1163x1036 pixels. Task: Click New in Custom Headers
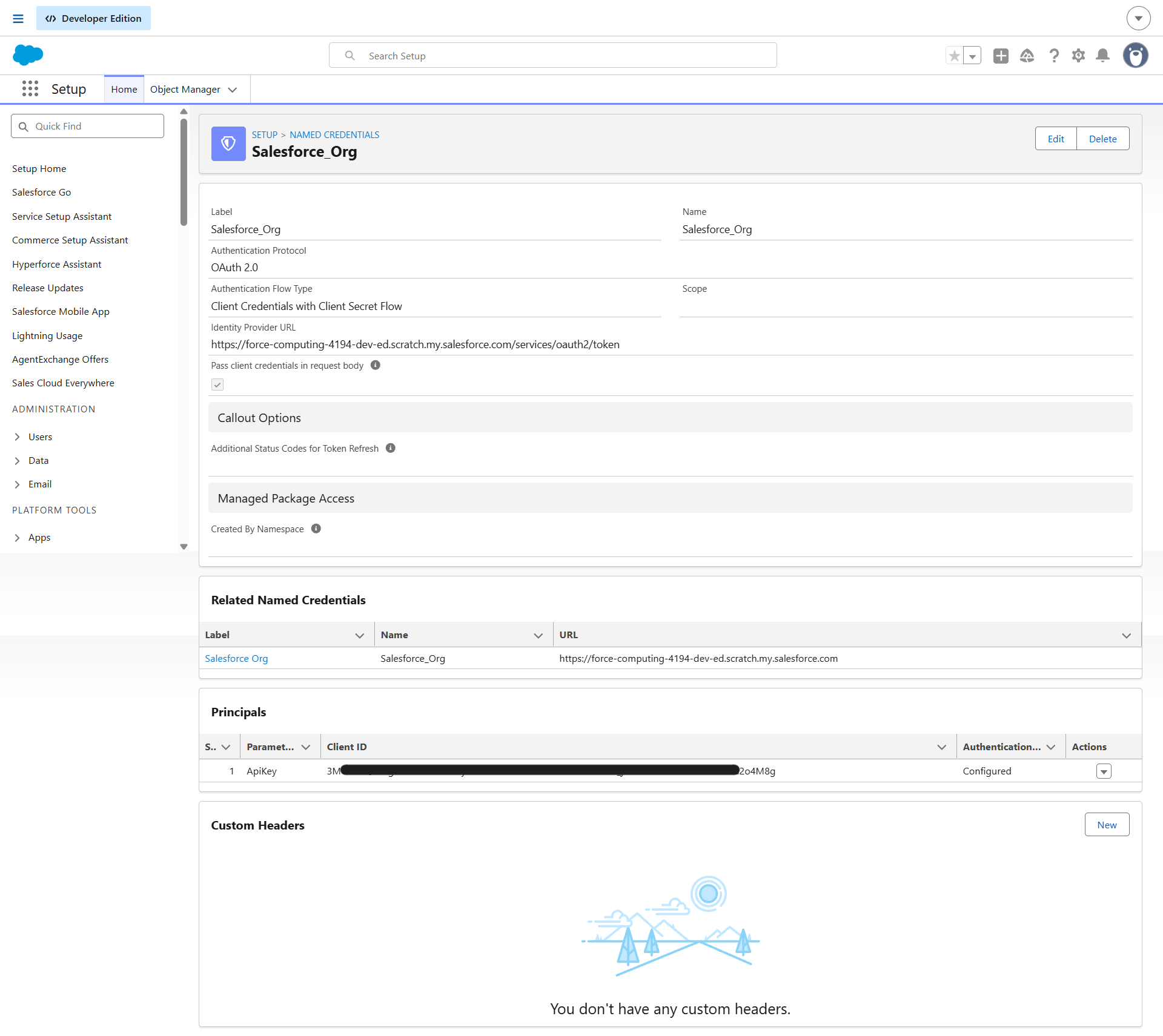pyautogui.click(x=1107, y=825)
